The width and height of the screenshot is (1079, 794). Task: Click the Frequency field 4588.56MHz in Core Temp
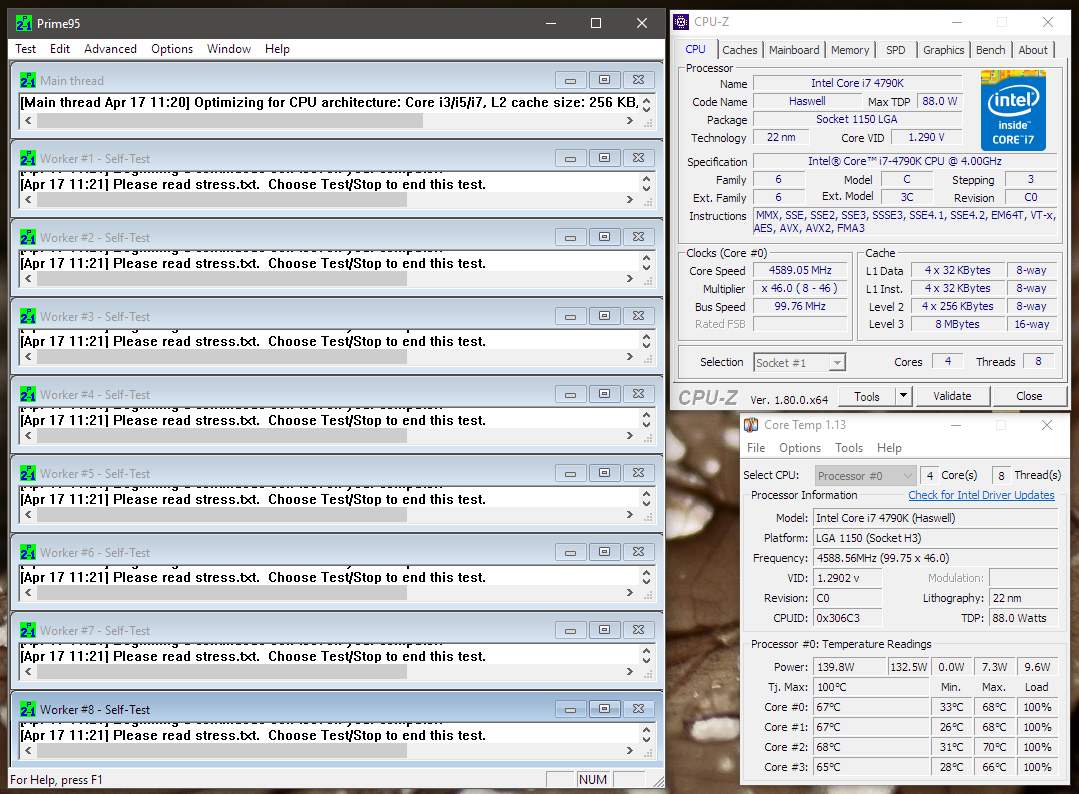coord(936,558)
